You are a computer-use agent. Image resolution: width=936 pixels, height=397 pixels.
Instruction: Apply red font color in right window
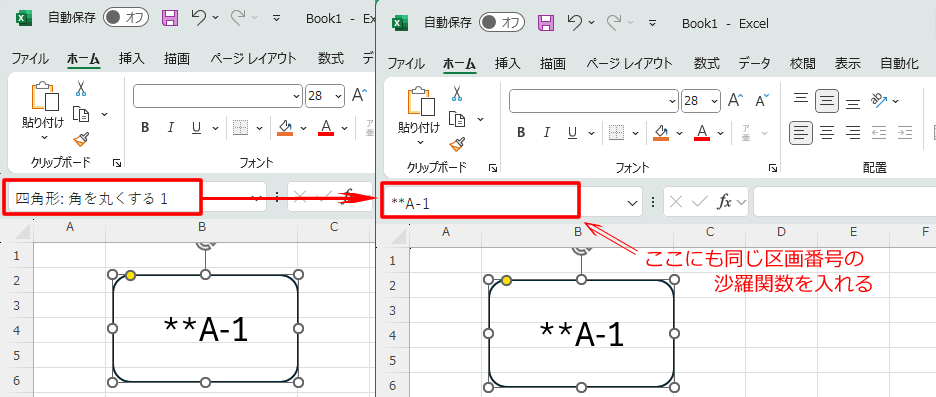click(x=702, y=132)
